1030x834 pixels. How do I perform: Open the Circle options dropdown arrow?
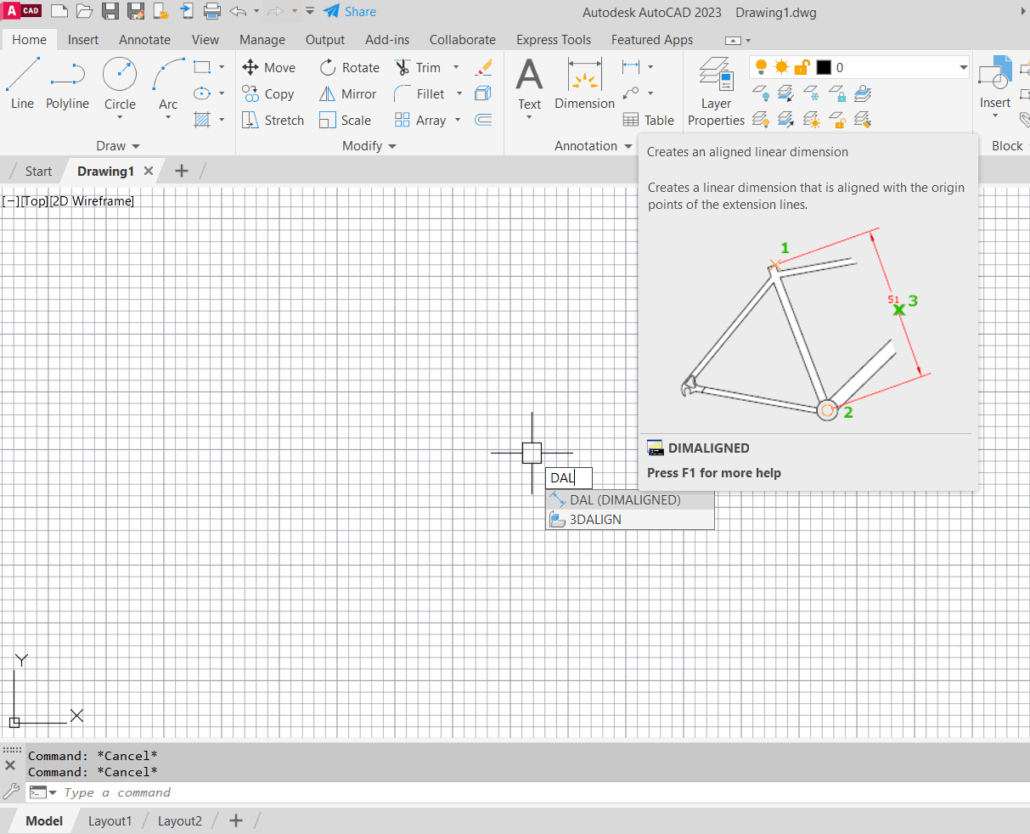(x=120, y=118)
